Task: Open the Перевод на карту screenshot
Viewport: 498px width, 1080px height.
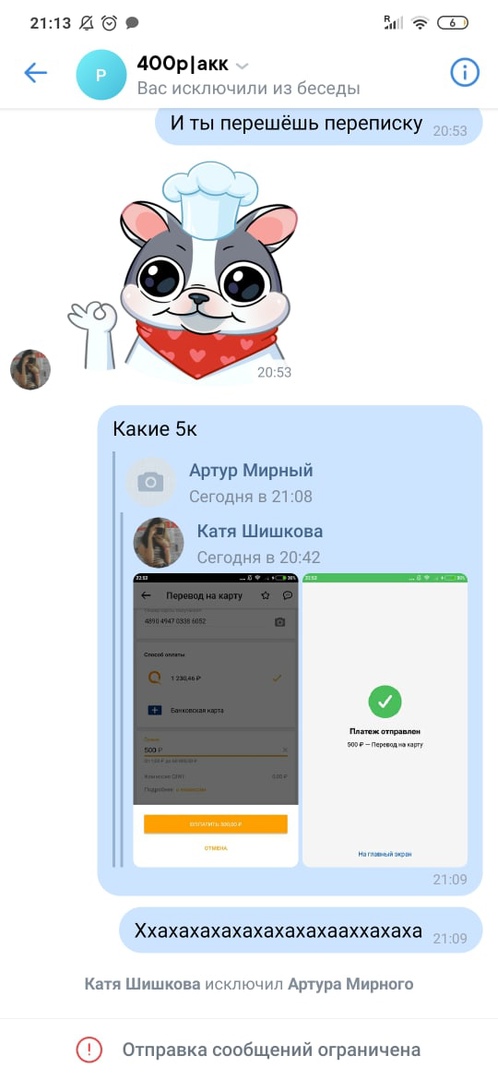Action: [216, 720]
